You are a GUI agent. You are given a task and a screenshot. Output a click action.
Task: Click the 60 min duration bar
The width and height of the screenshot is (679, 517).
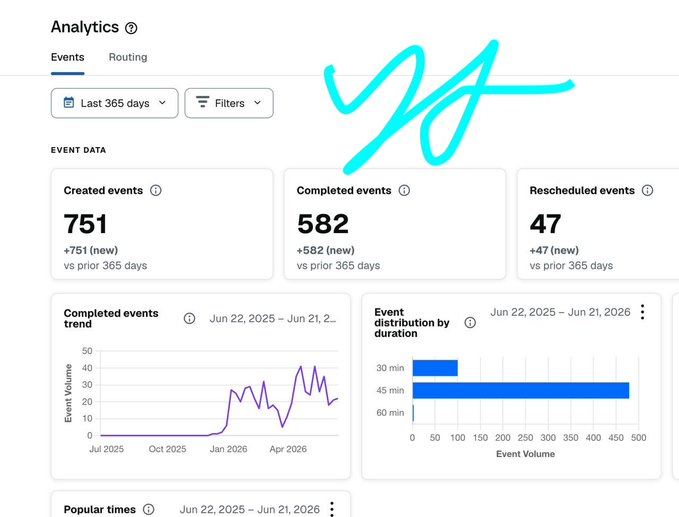[413, 413]
